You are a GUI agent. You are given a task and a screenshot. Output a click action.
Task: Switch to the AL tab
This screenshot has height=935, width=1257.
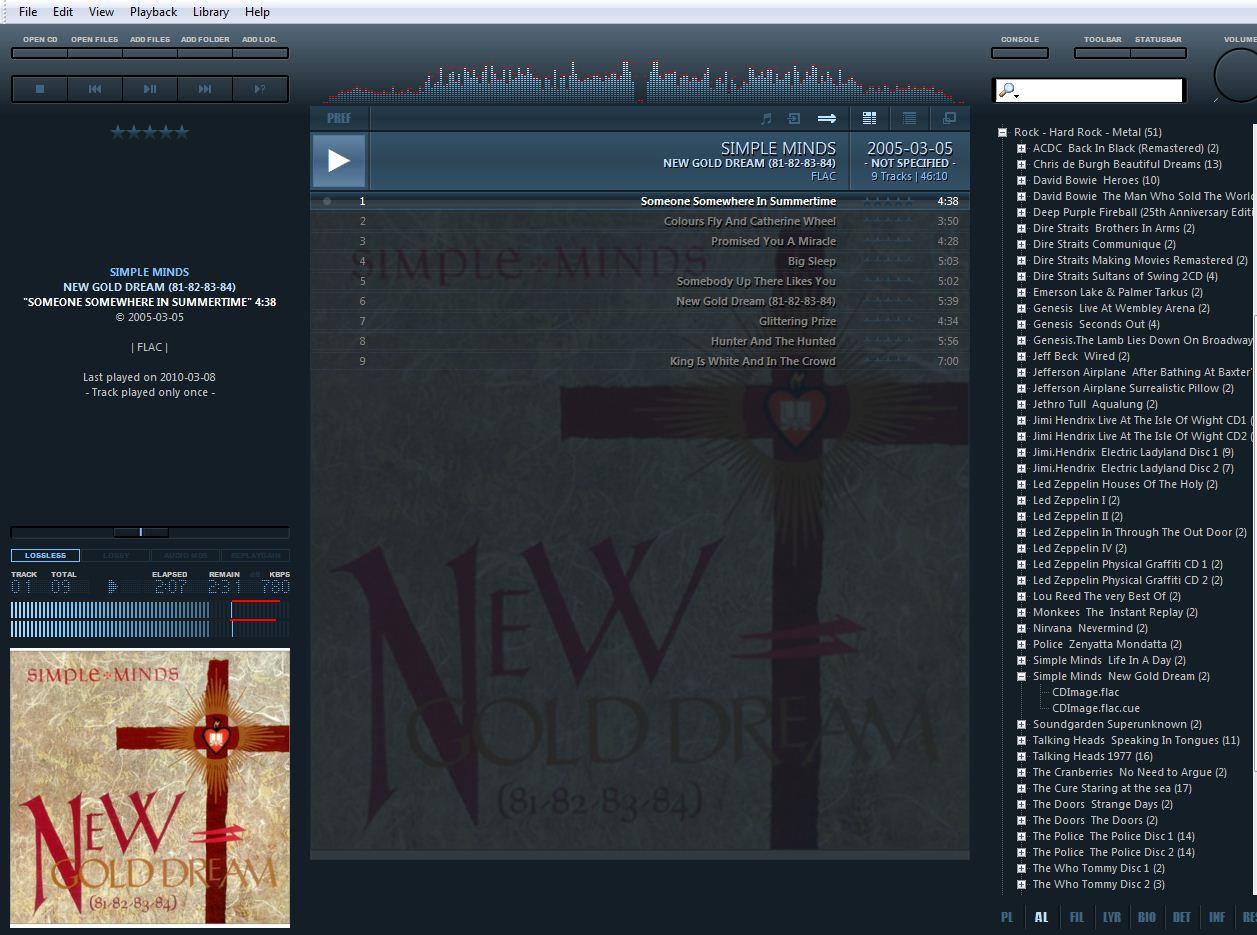point(1041,917)
